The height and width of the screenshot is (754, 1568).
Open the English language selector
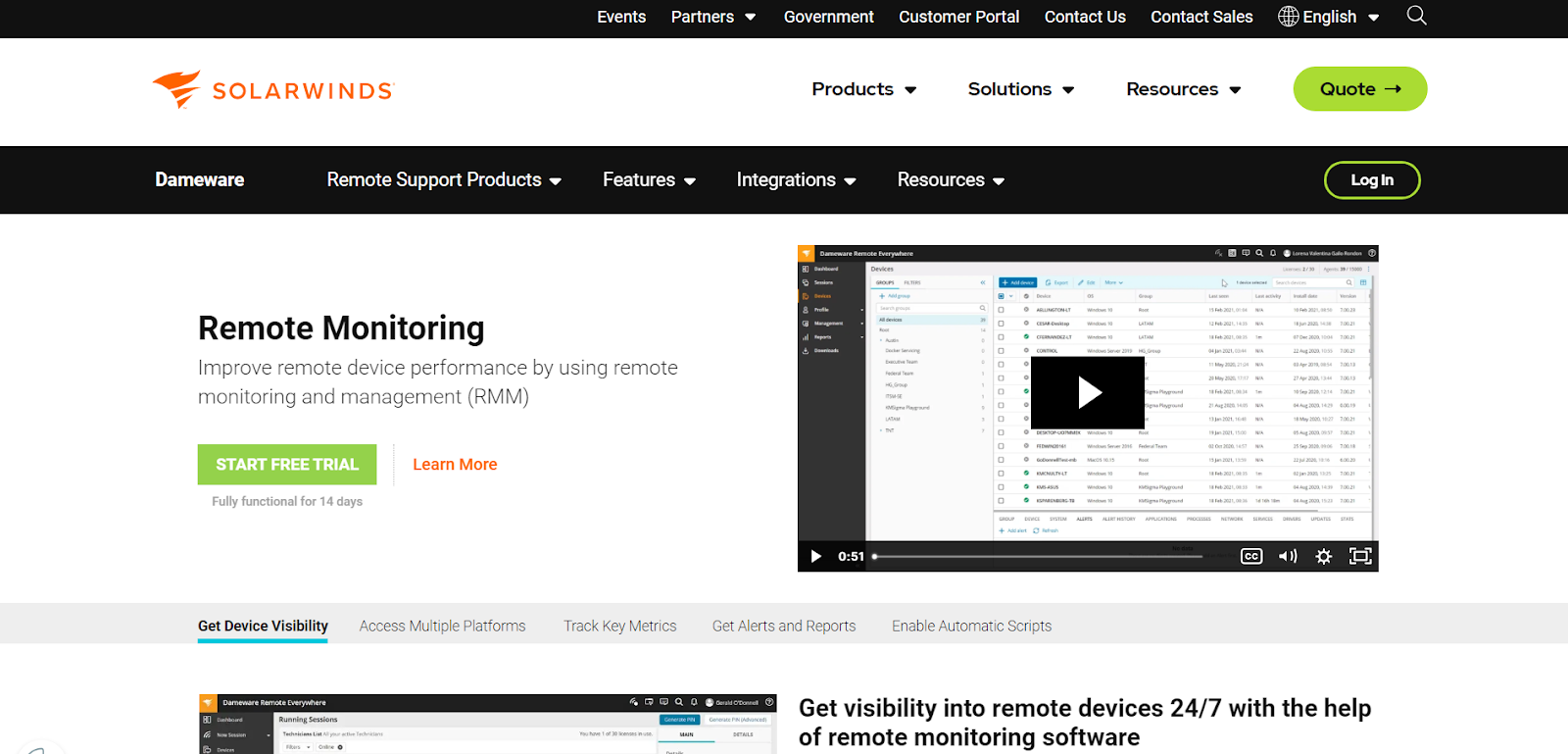click(x=1329, y=17)
